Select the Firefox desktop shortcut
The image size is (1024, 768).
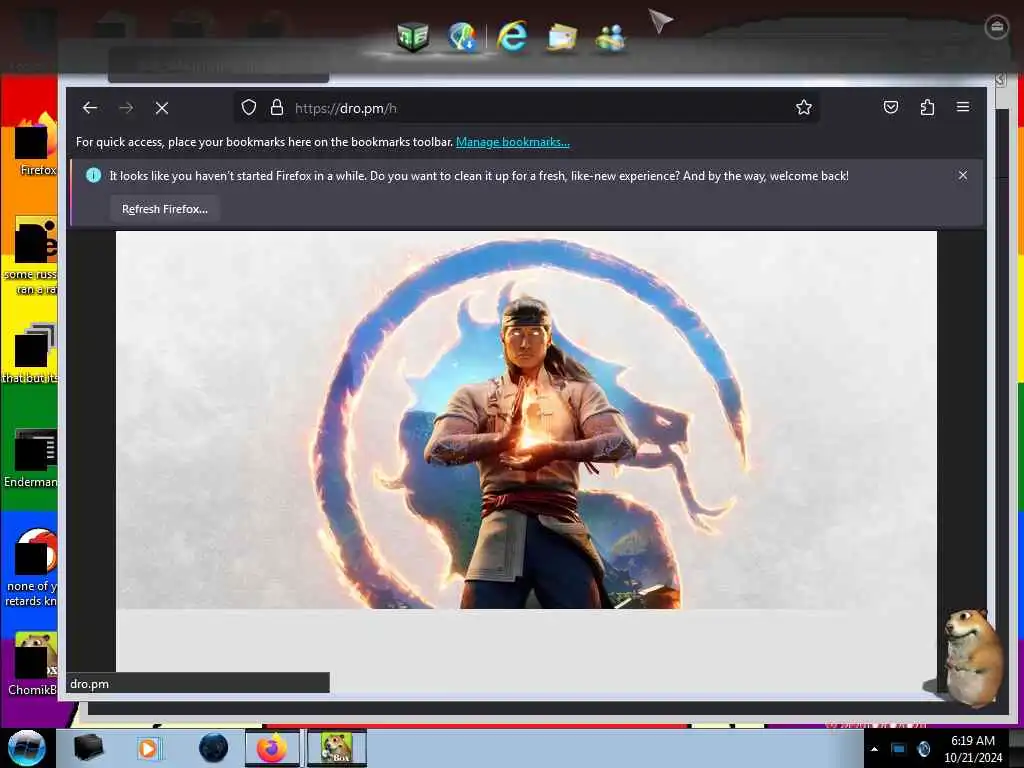[37, 144]
